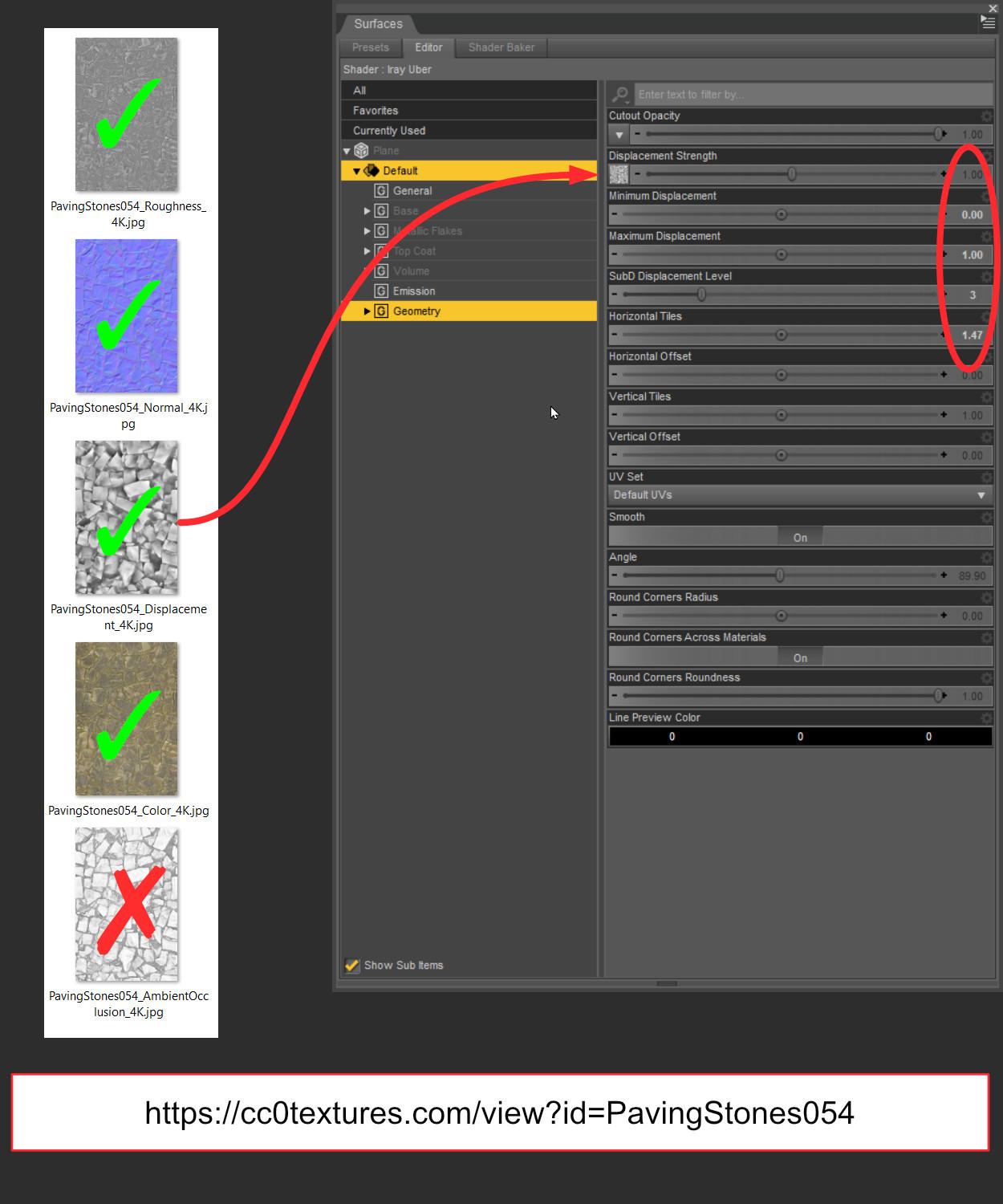Open the Cutout Opacity map dropdown arrow
The height and width of the screenshot is (1204, 1003).
(x=619, y=134)
